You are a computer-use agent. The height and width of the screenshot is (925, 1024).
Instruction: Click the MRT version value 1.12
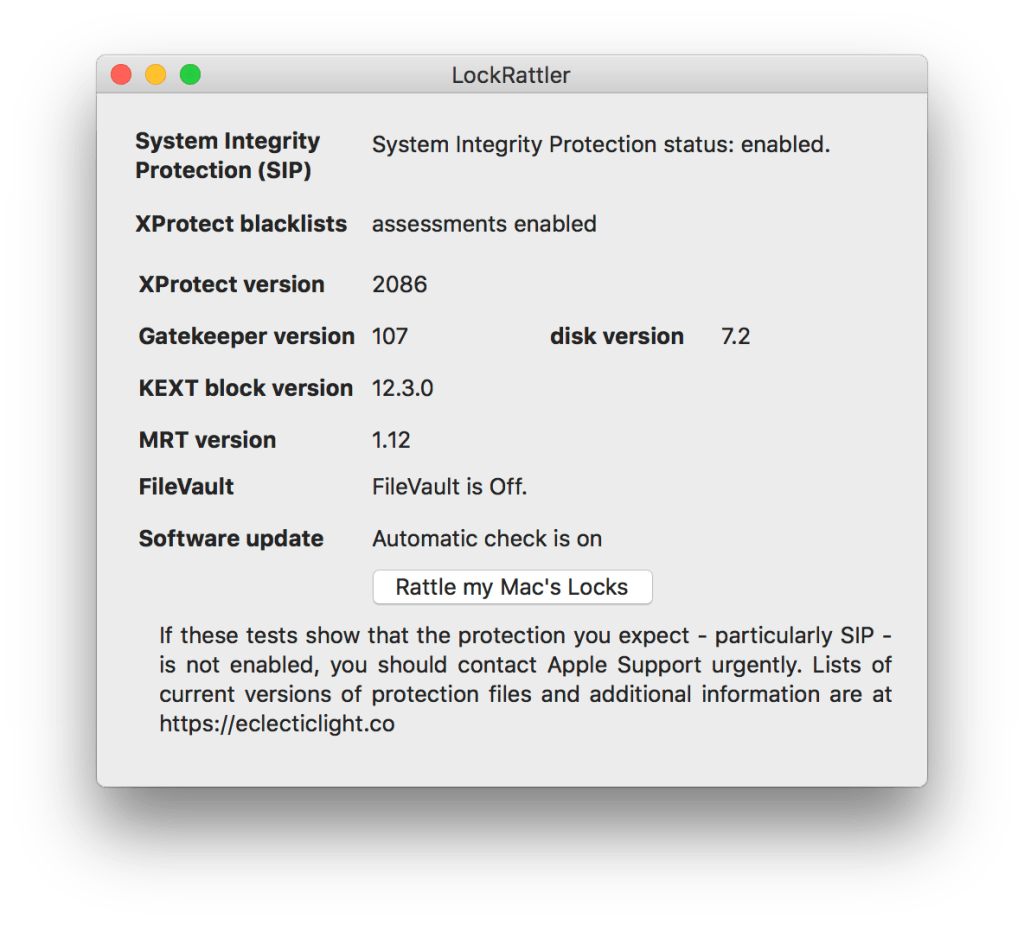391,440
